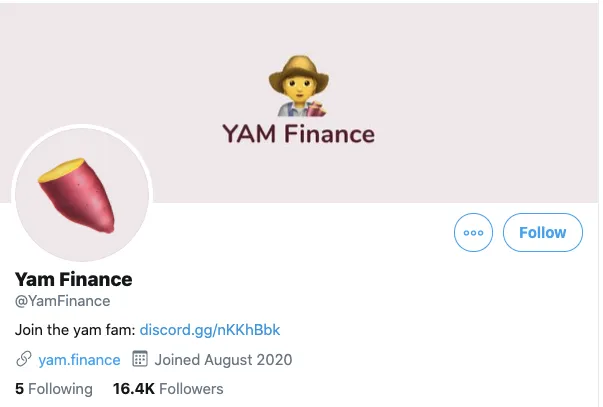Open the yam profile avatar picture
This screenshot has width=603, height=407.
coord(82,194)
